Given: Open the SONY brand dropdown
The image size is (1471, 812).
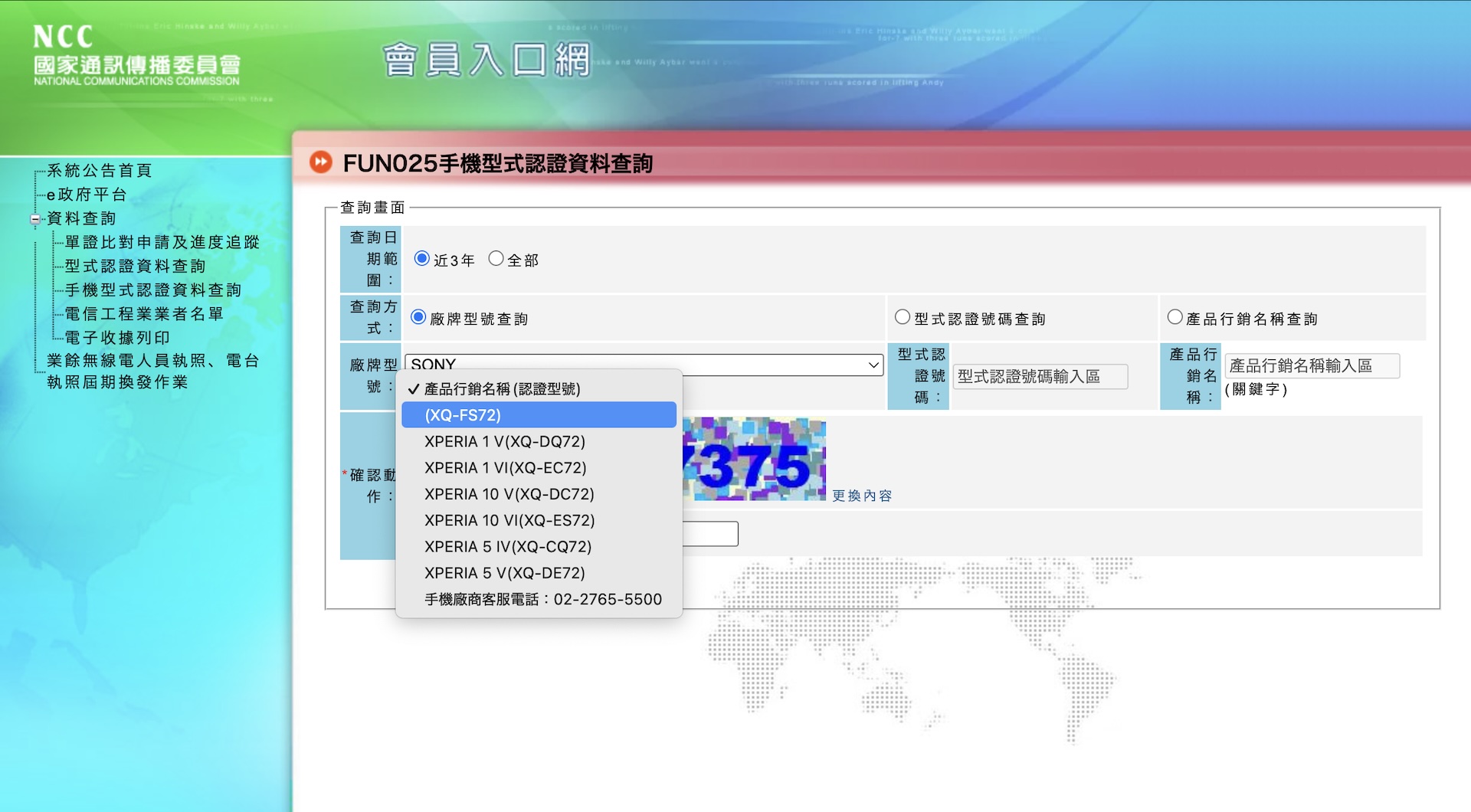Looking at the screenshot, I should click(644, 365).
